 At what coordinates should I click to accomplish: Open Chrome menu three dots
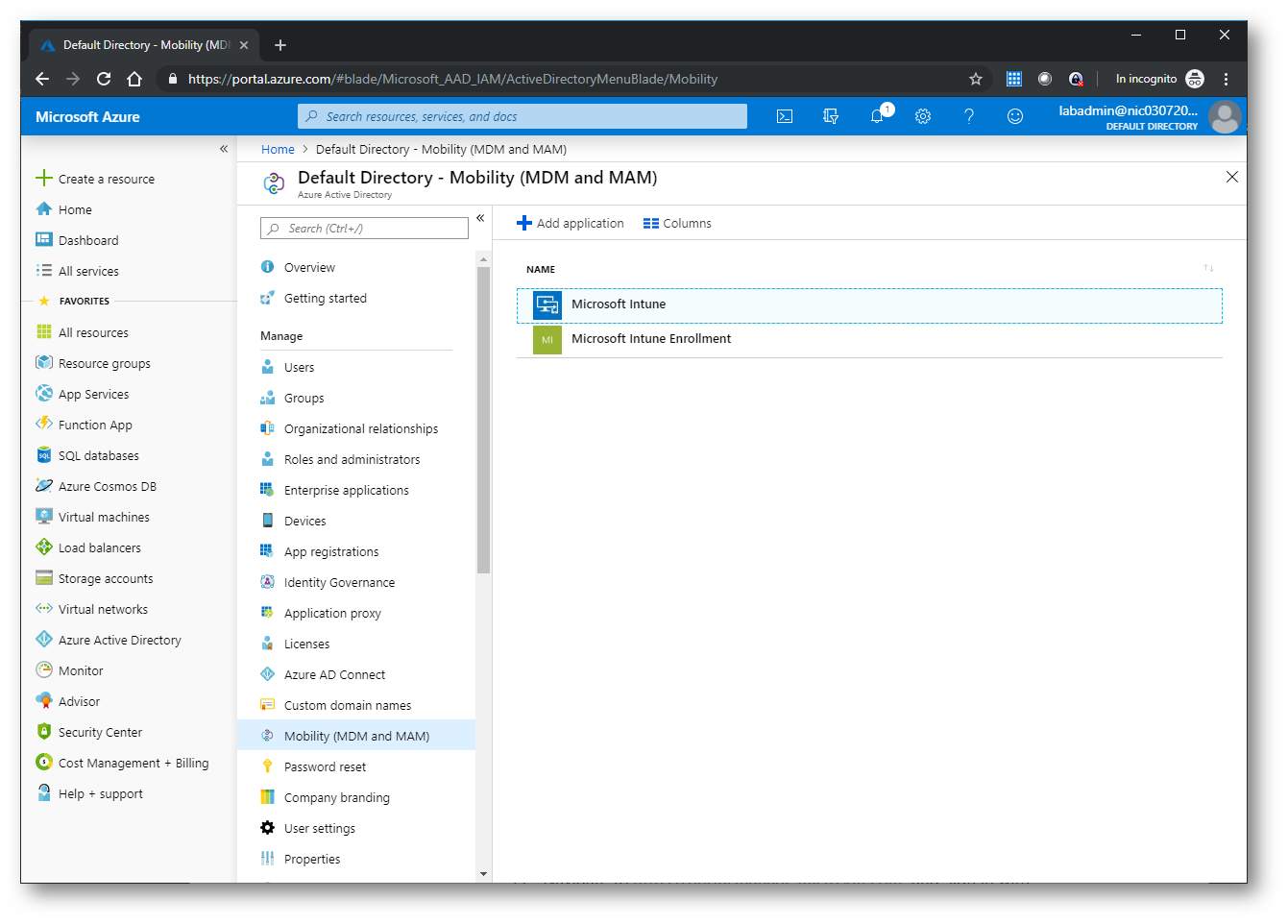(x=1226, y=79)
